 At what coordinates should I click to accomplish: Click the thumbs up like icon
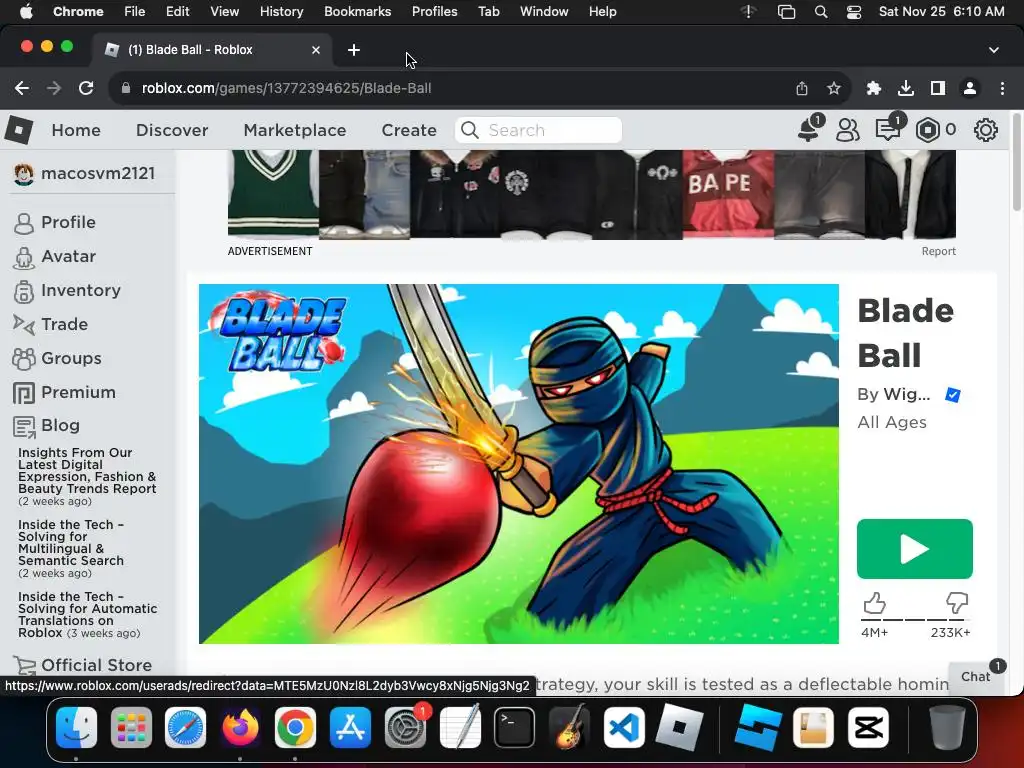point(874,603)
